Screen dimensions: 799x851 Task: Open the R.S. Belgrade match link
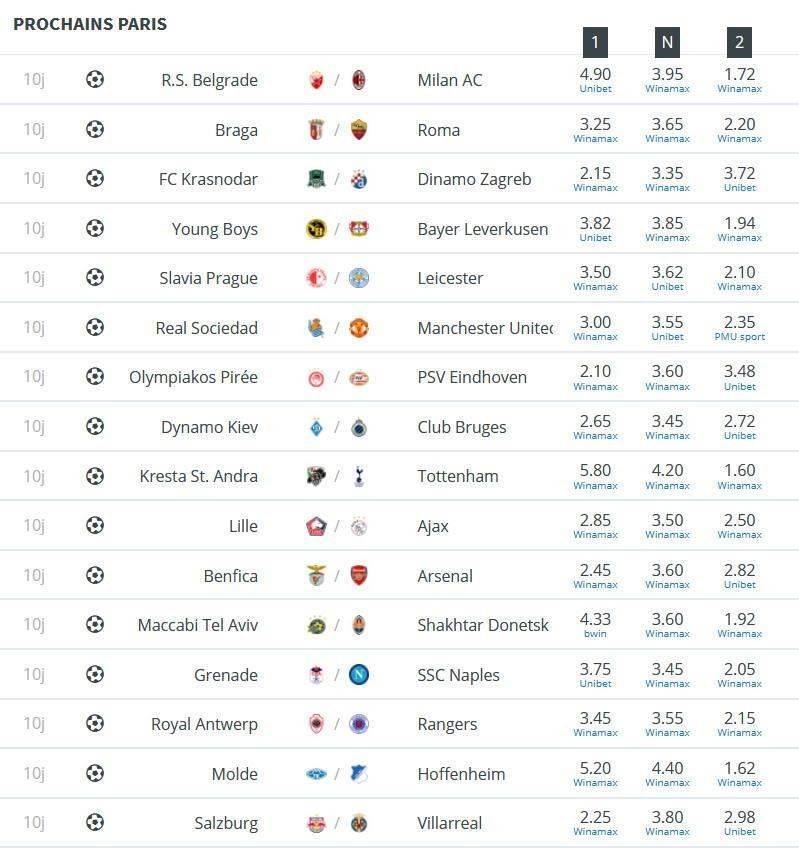[x=210, y=80]
